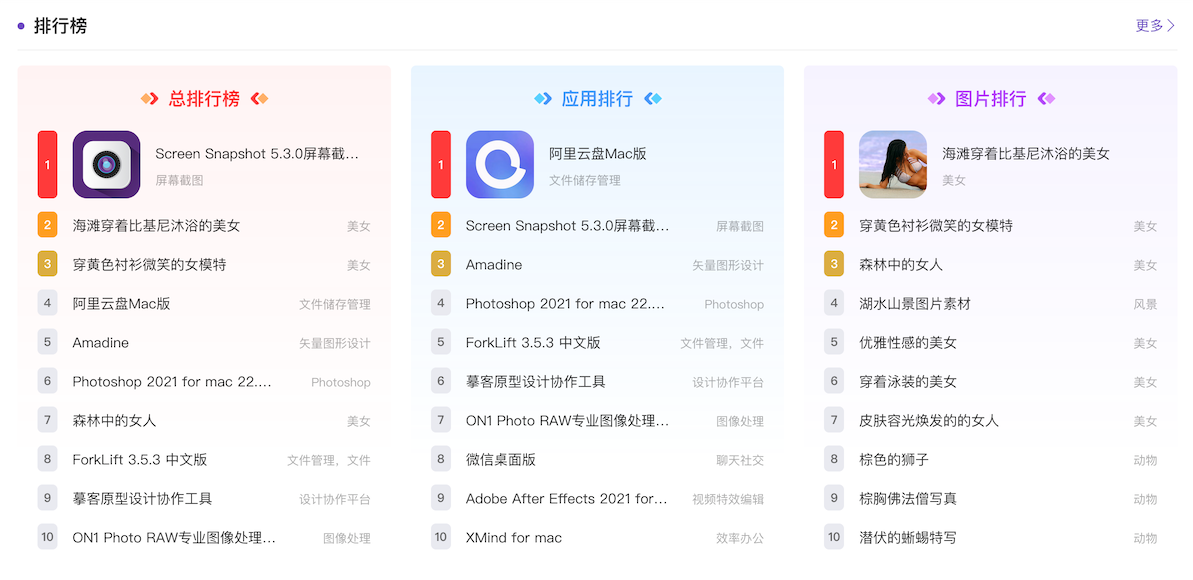Click the 图片排行 heading

click(991, 99)
